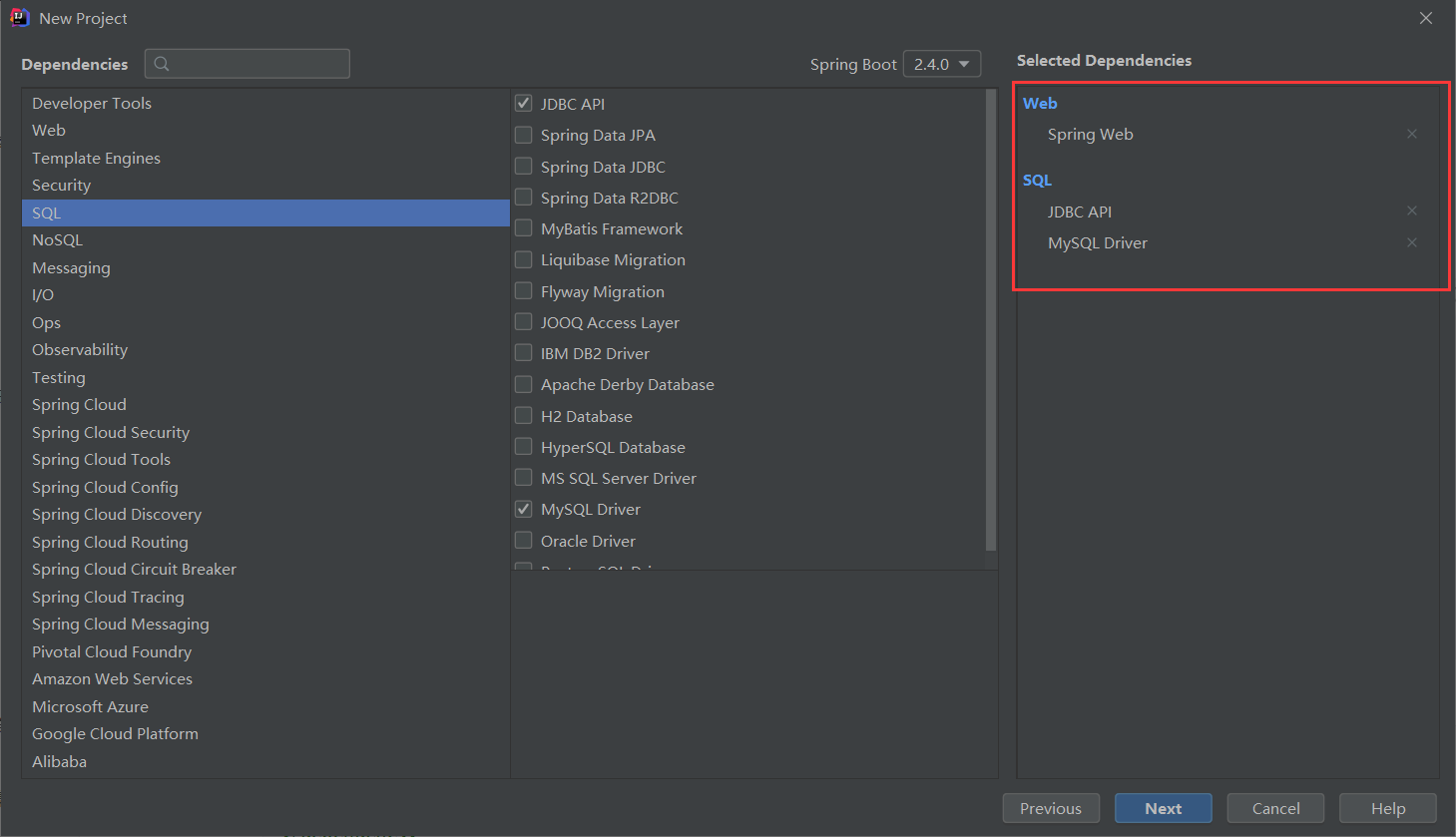
Task: Click the IntelliJ logo in title bar
Action: click(x=19, y=18)
